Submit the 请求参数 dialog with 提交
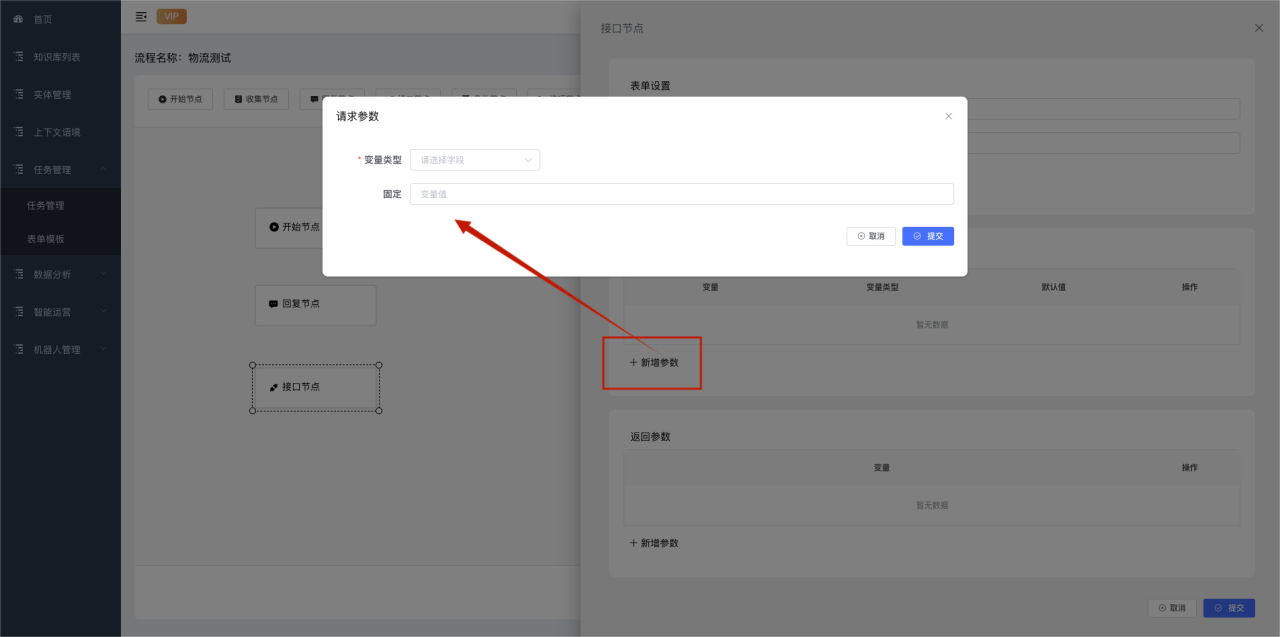This screenshot has width=1280, height=637. click(x=928, y=236)
